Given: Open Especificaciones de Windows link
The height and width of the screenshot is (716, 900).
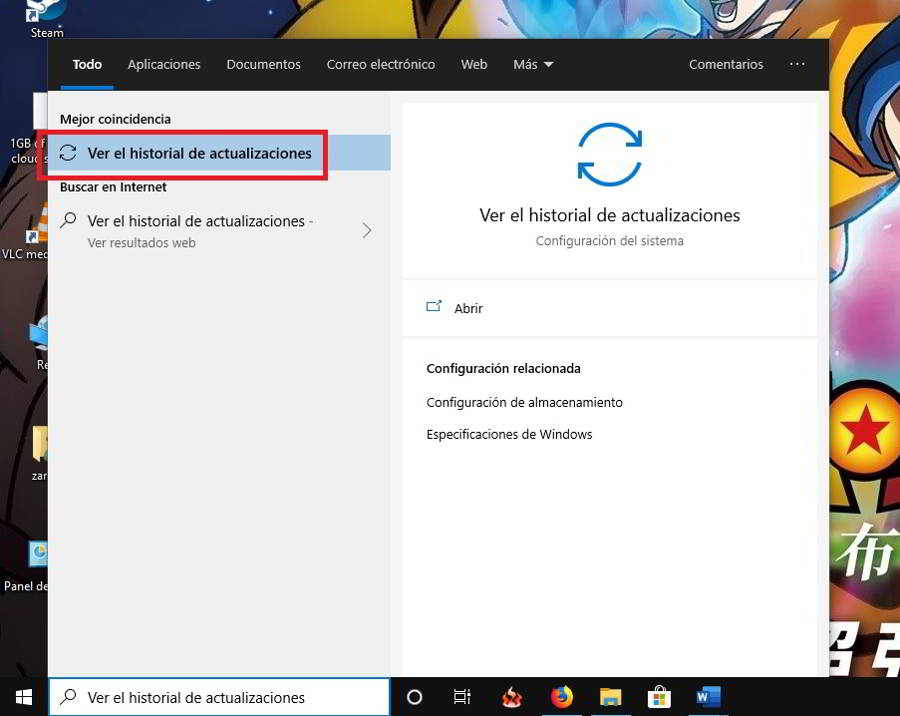Looking at the screenshot, I should 509,434.
